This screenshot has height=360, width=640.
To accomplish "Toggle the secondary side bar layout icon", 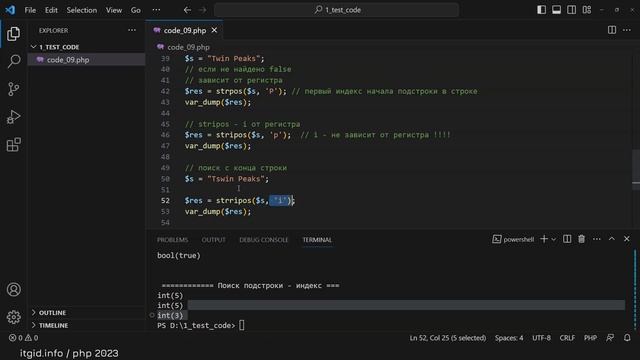I will click(x=571, y=10).
